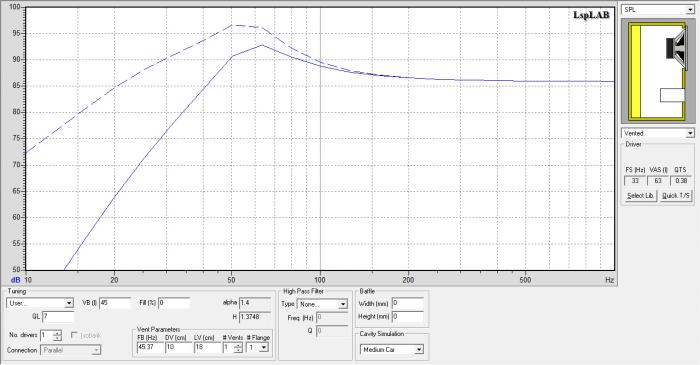Click the FB (Hz) vent frequency field
This screenshot has width=700, height=365.
150,348
